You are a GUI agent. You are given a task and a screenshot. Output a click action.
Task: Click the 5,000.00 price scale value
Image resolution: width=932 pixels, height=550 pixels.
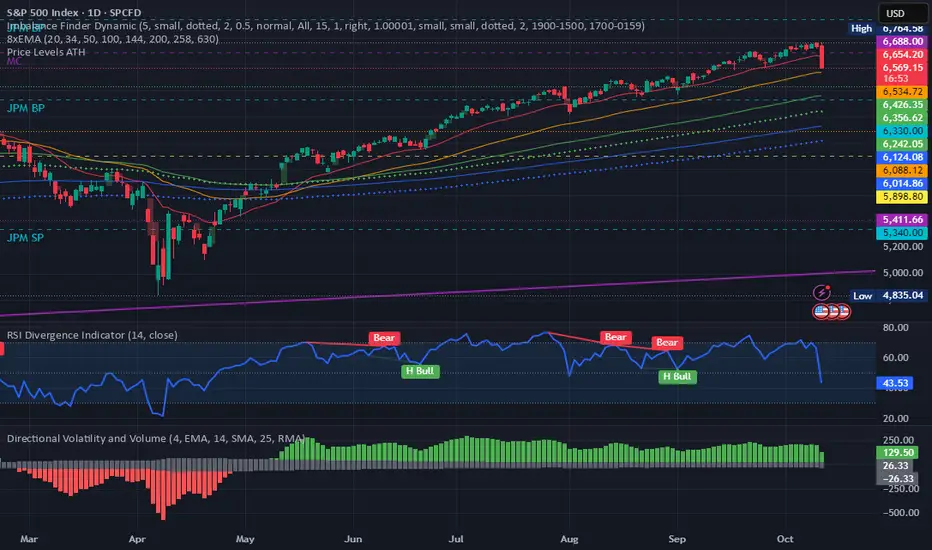[903, 273]
